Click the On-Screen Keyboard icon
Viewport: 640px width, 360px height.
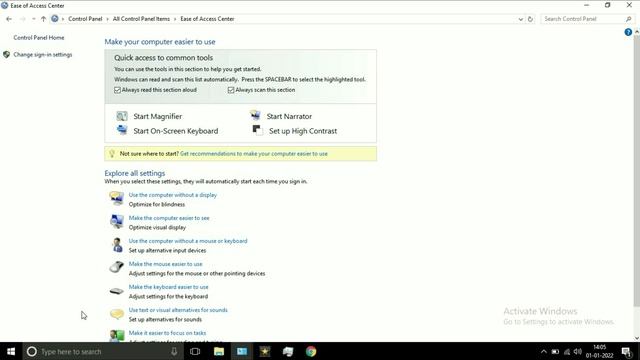[122, 130]
